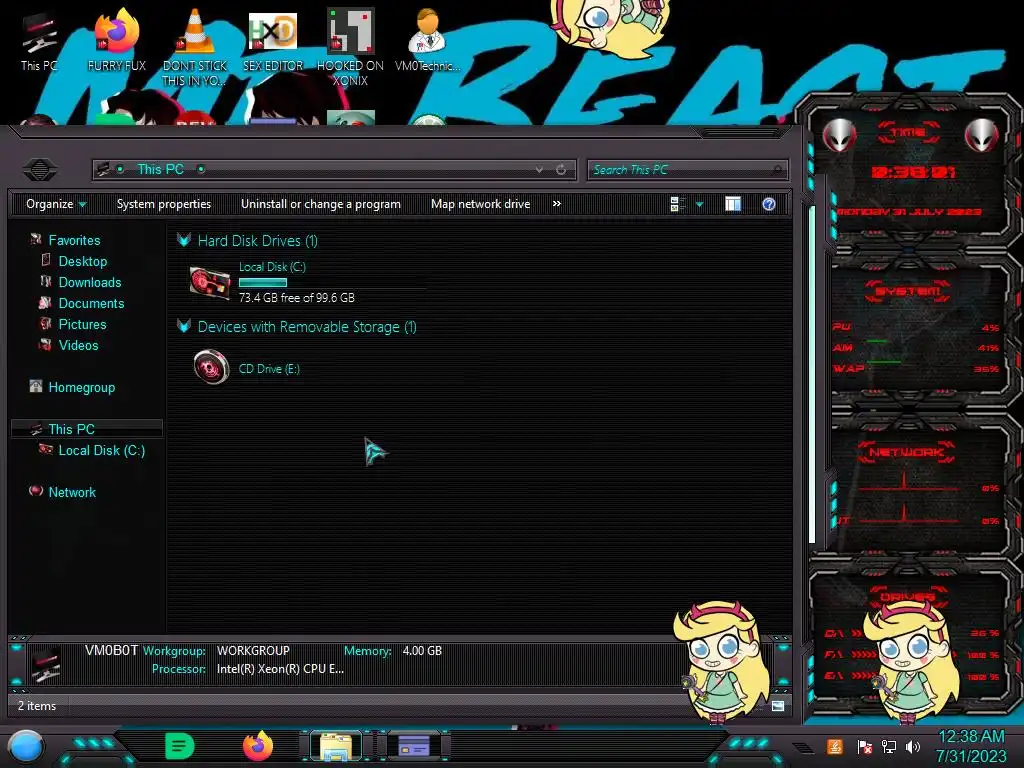Click the computer icon in details pane
The width and height of the screenshot is (1024, 768).
click(45, 664)
